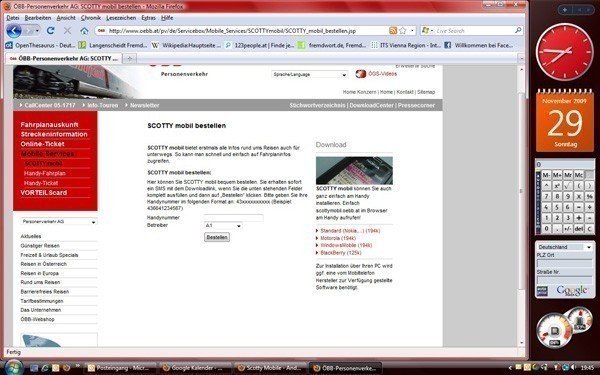The width and height of the screenshot is (600, 375).
Task: Open the Deutschland country dropdown in gadget
Action: (x=564, y=247)
